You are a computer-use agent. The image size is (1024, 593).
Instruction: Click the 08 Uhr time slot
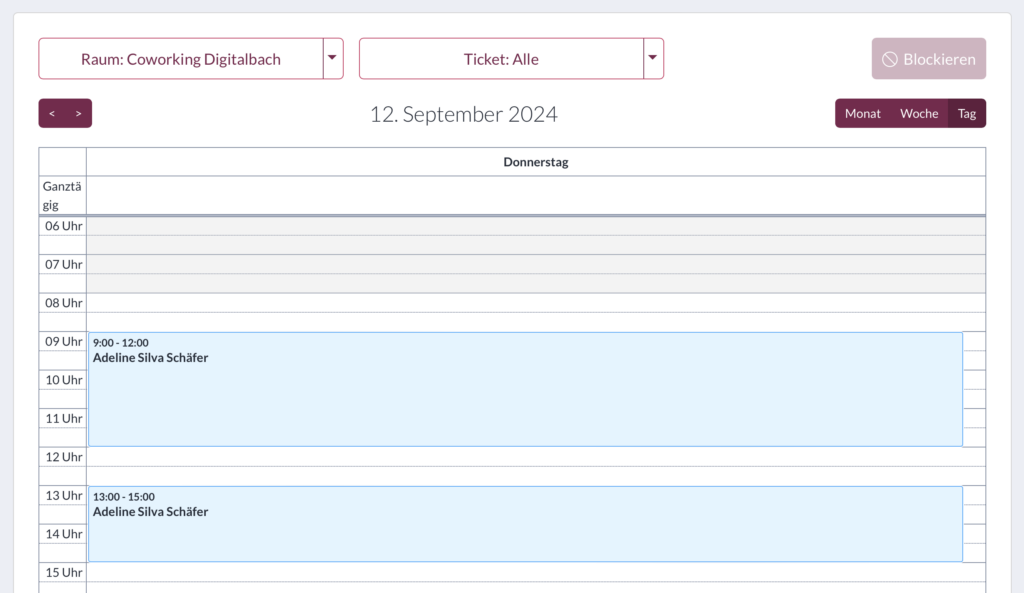coord(535,303)
